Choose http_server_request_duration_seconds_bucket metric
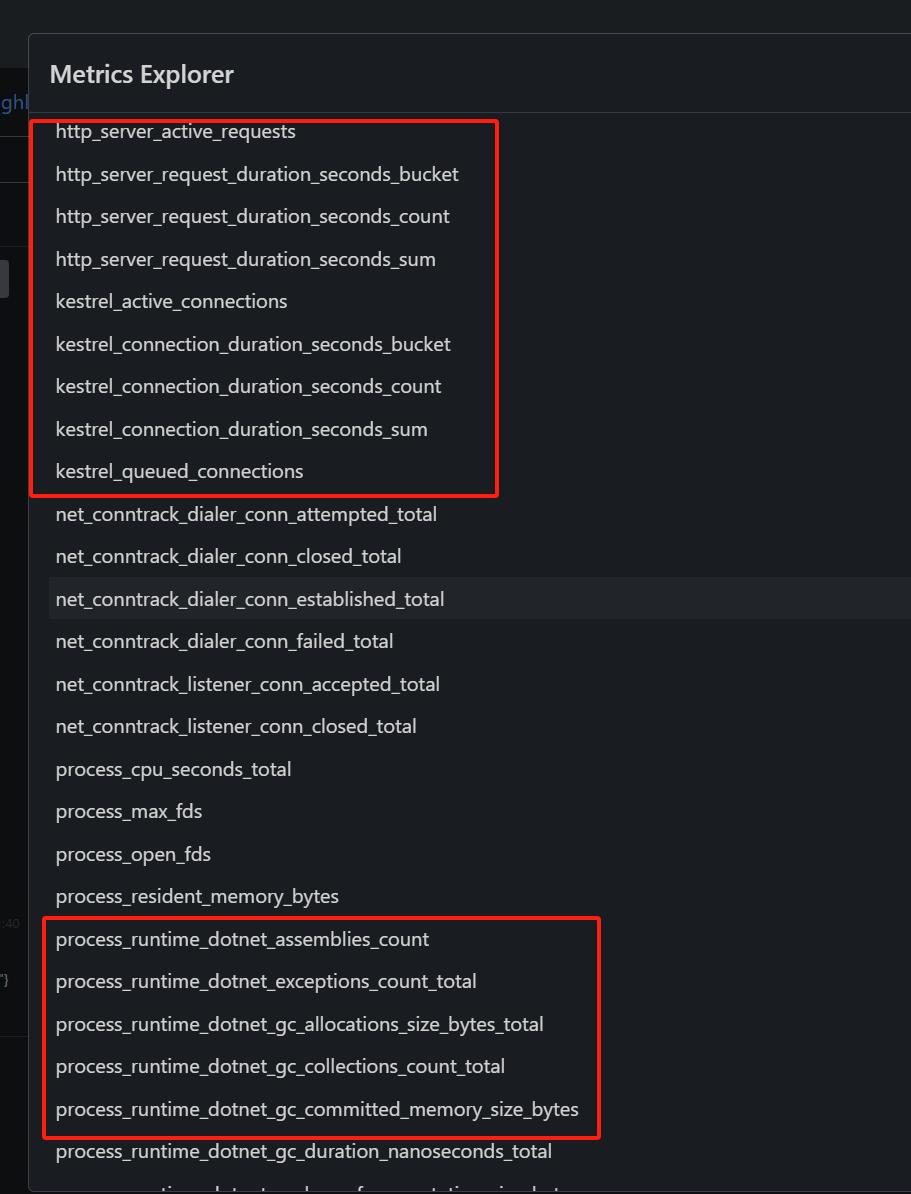This screenshot has height=1194, width=911. coord(257,174)
